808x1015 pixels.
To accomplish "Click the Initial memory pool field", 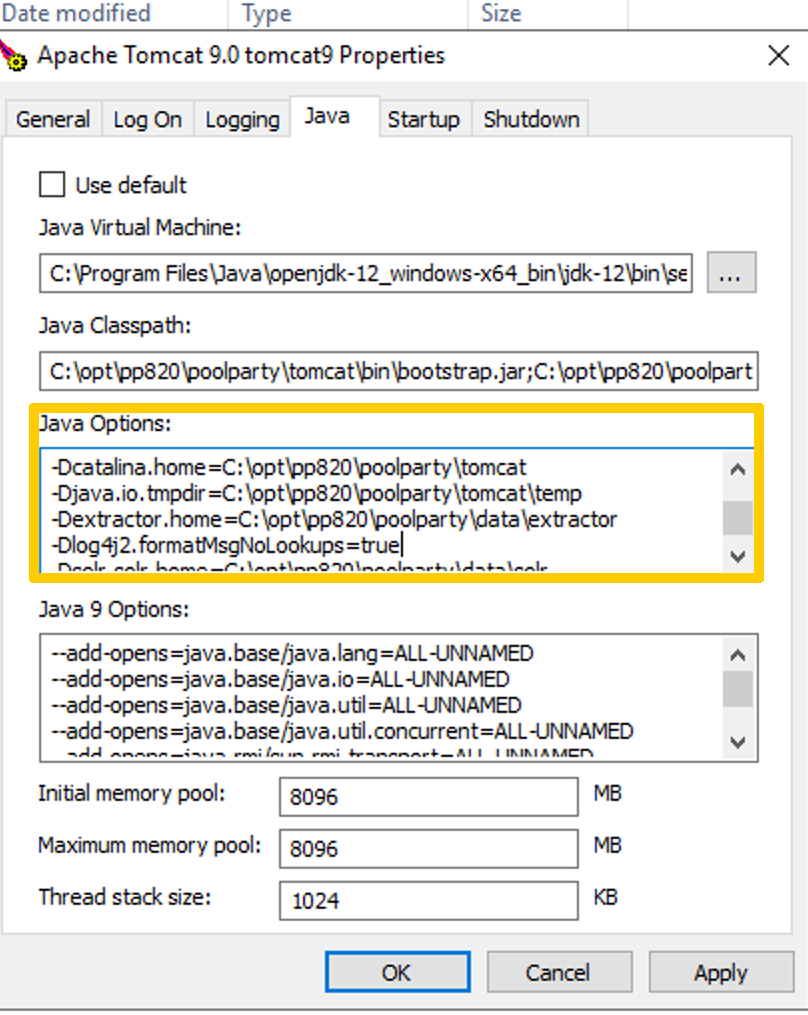I will pyautogui.click(x=429, y=797).
